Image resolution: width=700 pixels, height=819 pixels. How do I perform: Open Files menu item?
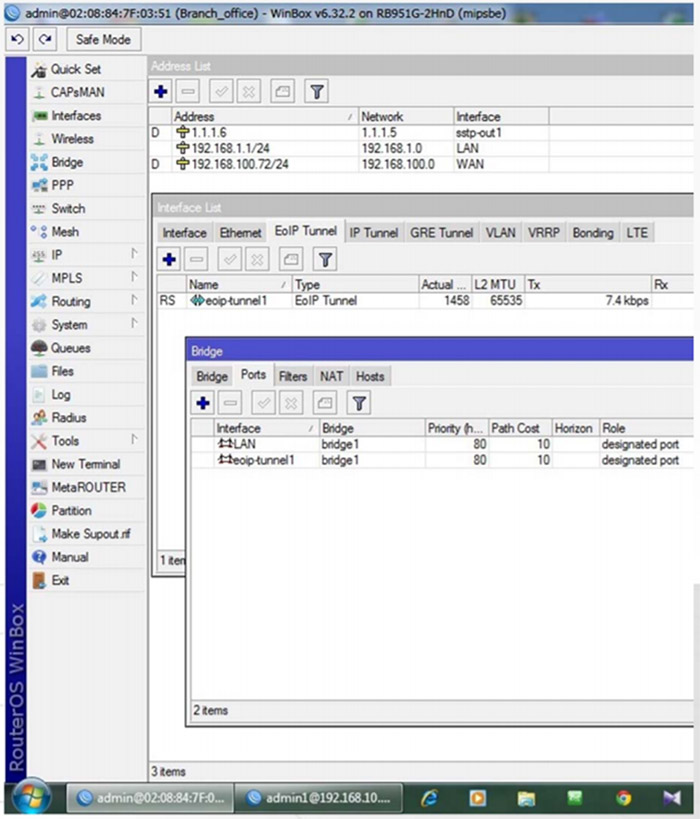pyautogui.click(x=62, y=371)
